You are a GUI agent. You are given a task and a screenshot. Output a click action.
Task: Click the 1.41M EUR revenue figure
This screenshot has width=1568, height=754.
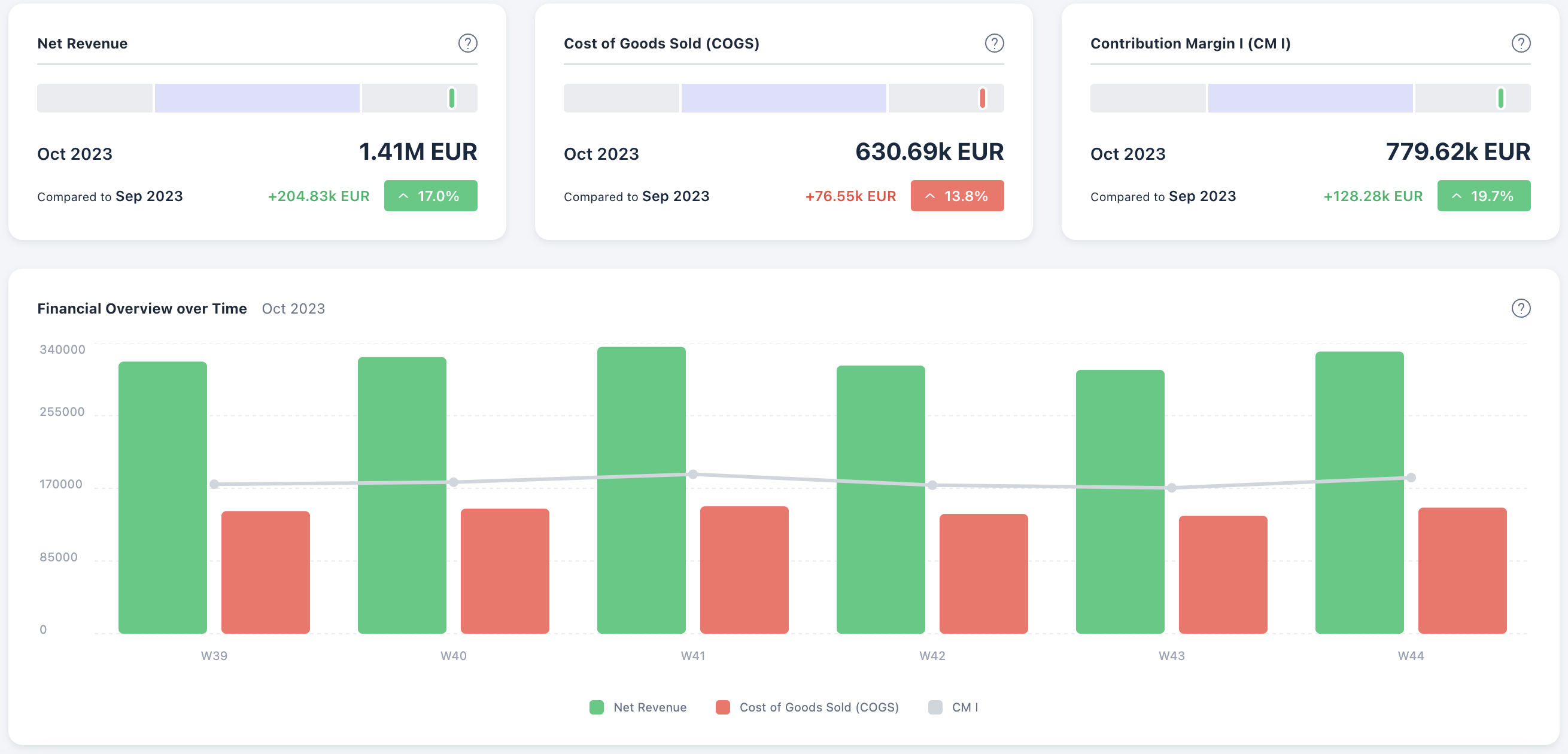(x=418, y=151)
